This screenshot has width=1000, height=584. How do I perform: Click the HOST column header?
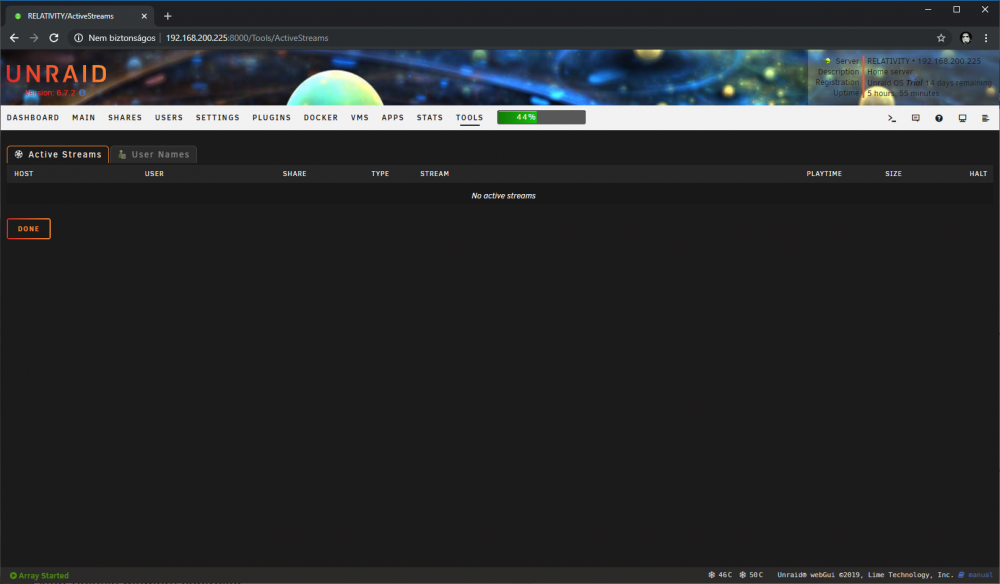pyautogui.click(x=24, y=173)
